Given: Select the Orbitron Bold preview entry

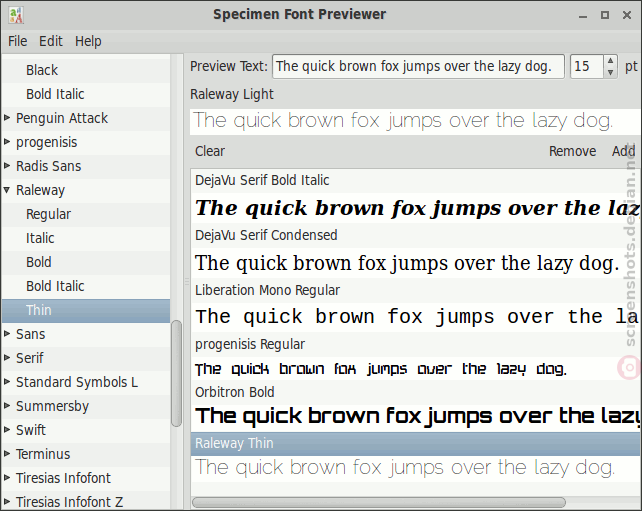Looking at the screenshot, I should pos(416,407).
